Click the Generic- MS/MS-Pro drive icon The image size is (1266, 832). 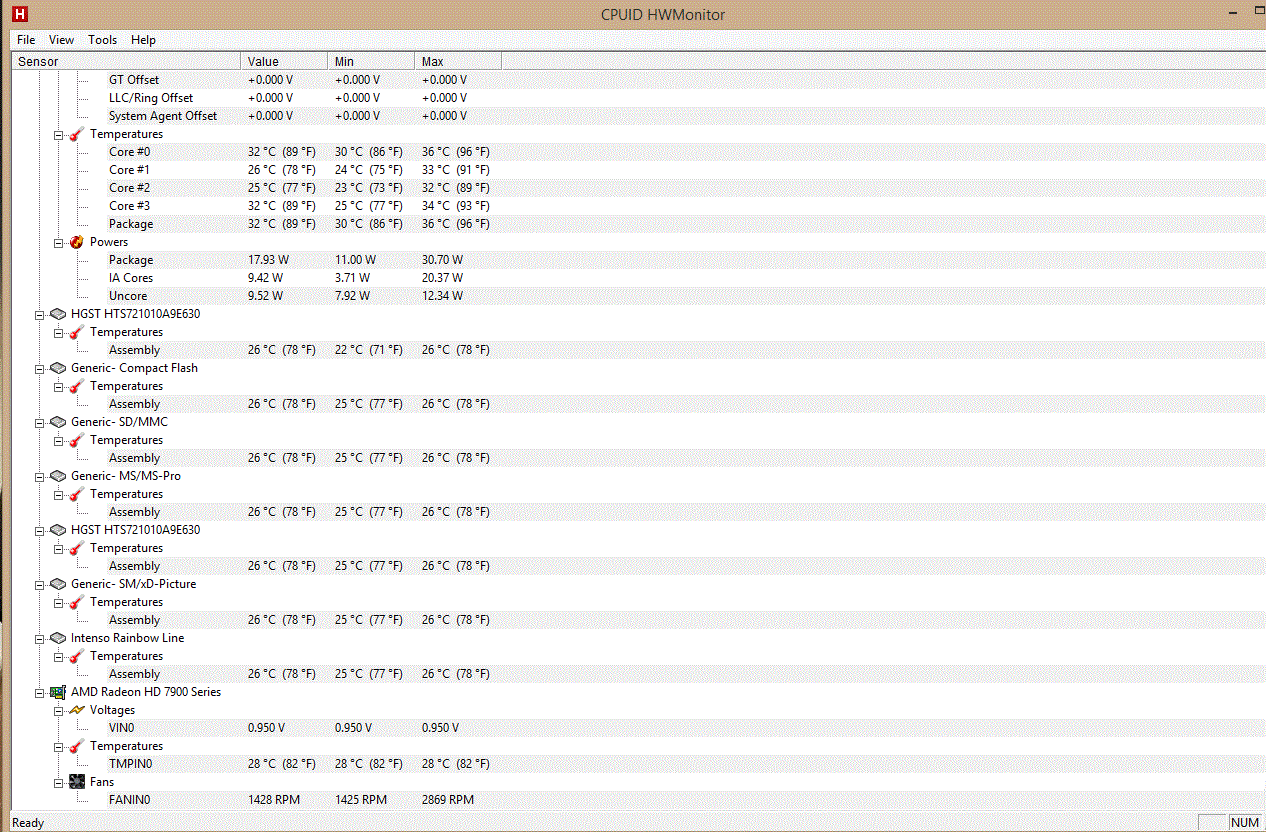click(58, 476)
